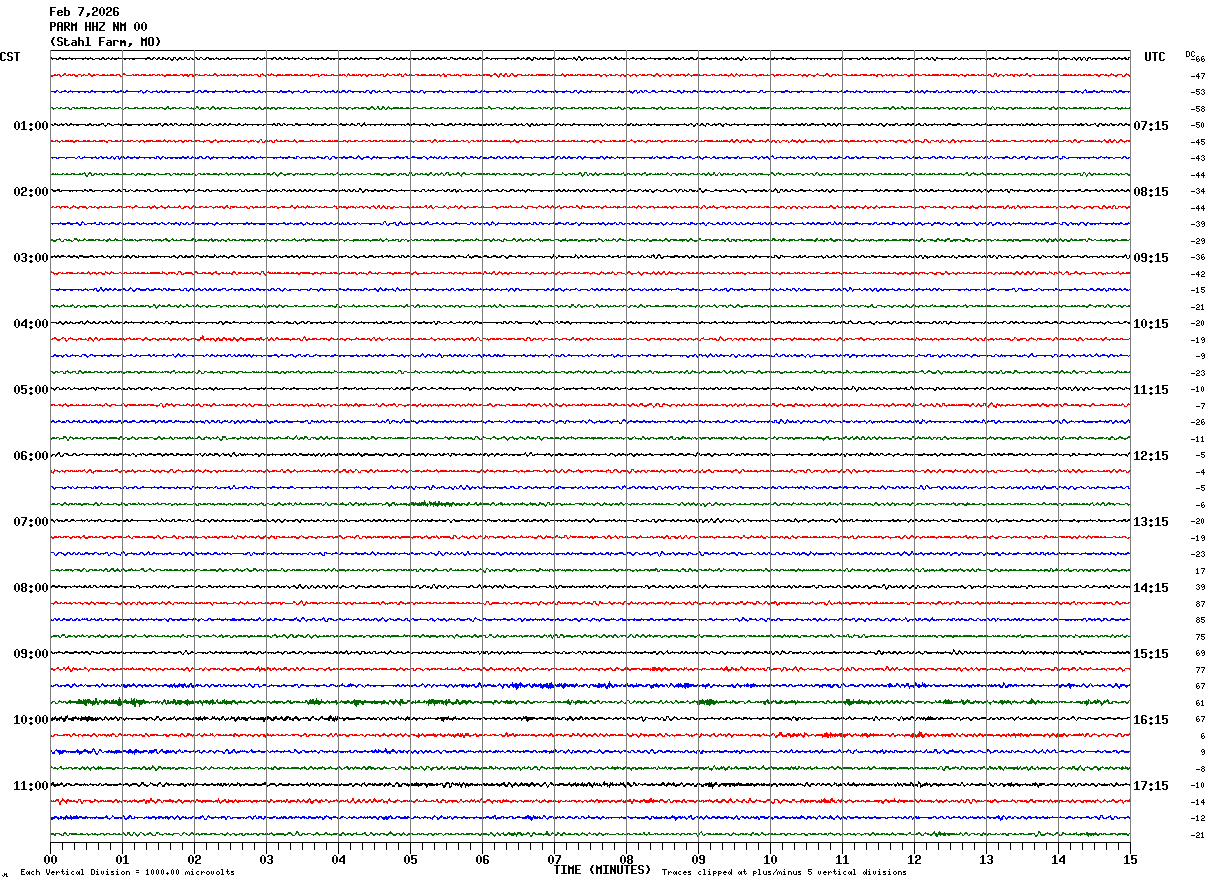Click the 17:15 UTC time label
1210x886 pixels.
(x=1150, y=786)
